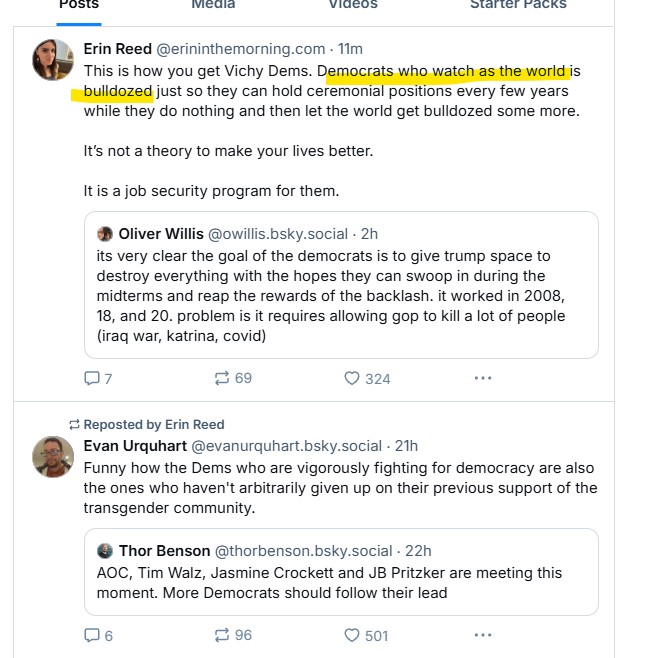Open the @erininthemorning.com handle link
This screenshot has height=658, width=649.
coord(255,49)
